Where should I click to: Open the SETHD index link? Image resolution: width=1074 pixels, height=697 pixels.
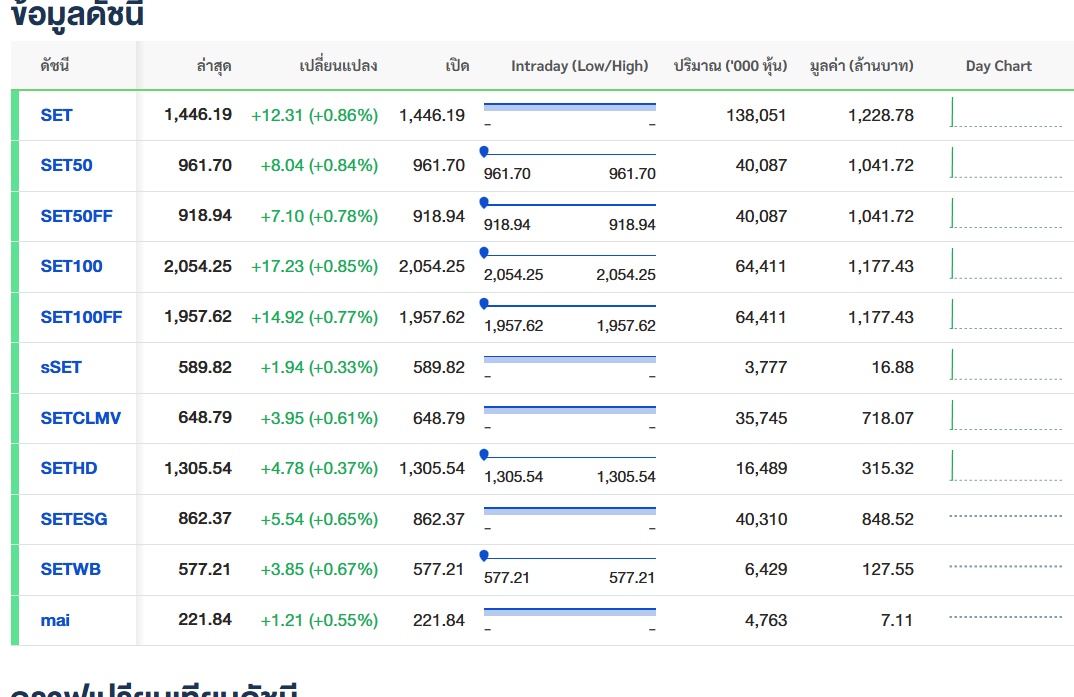click(x=69, y=468)
